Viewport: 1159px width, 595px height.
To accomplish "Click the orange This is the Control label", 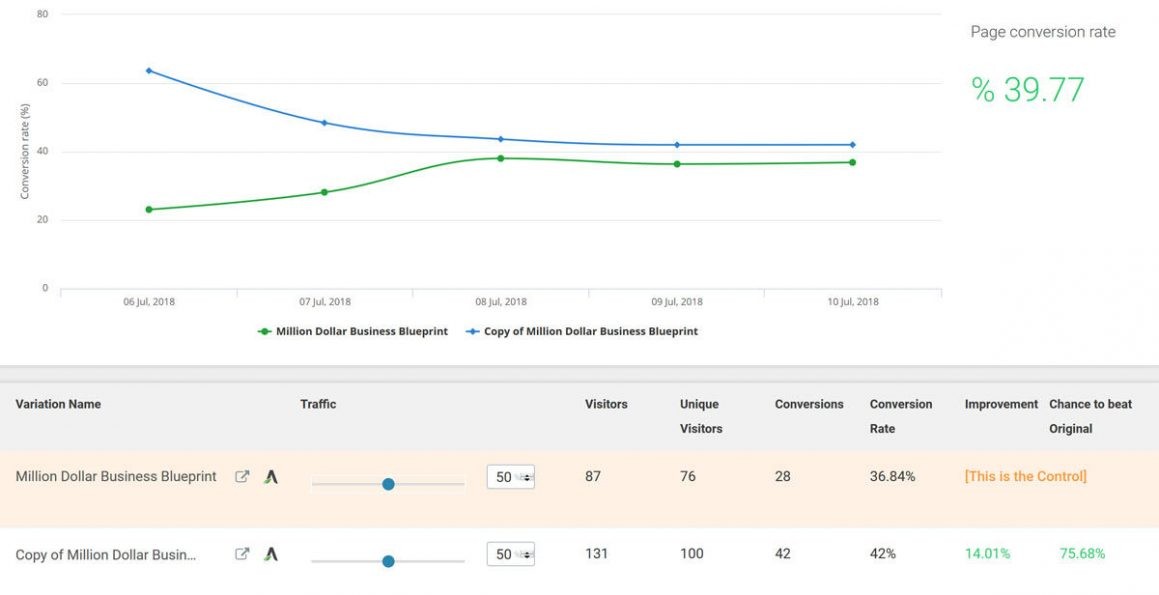I will tap(1025, 477).
